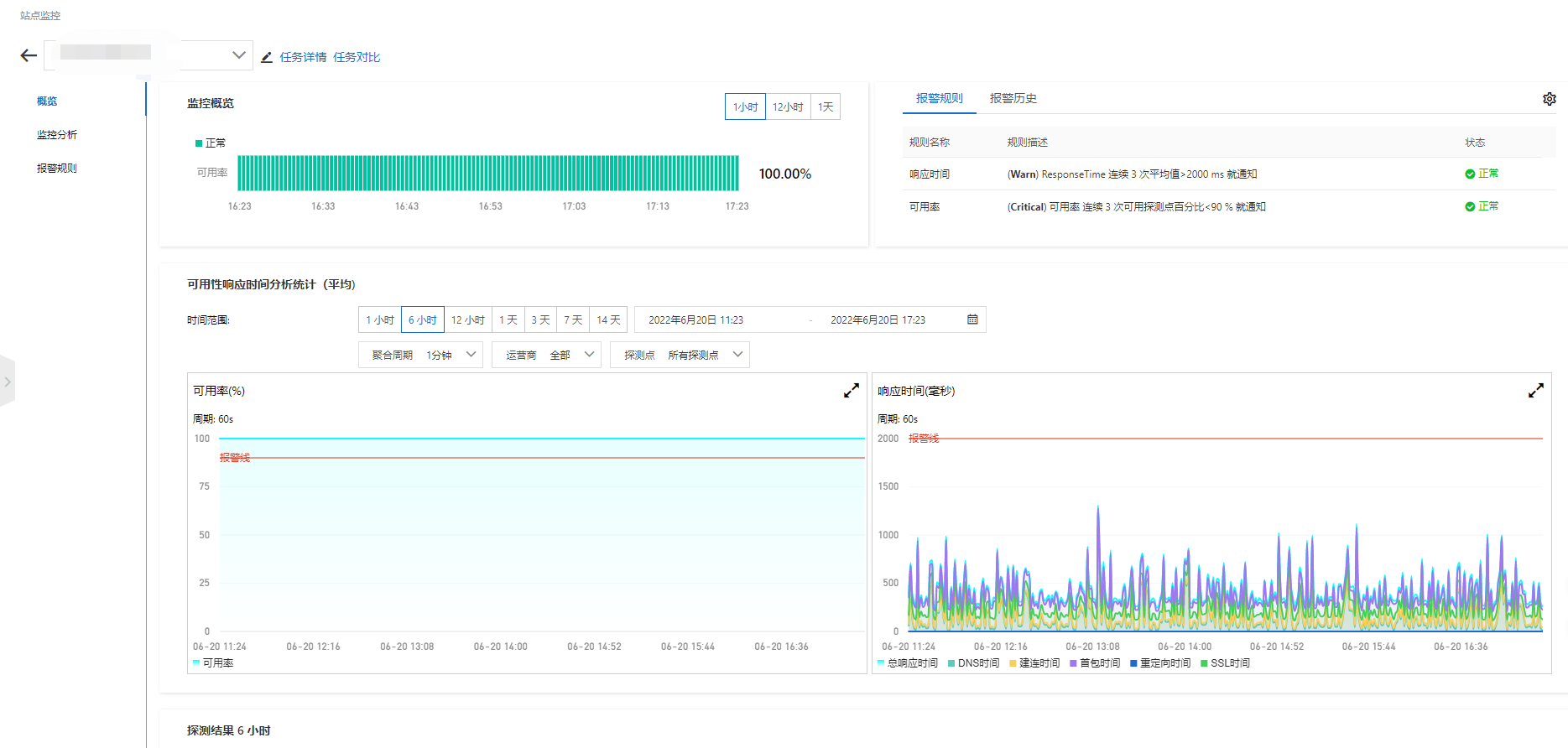Click green status icon for 响应时间 rule

click(1470, 174)
